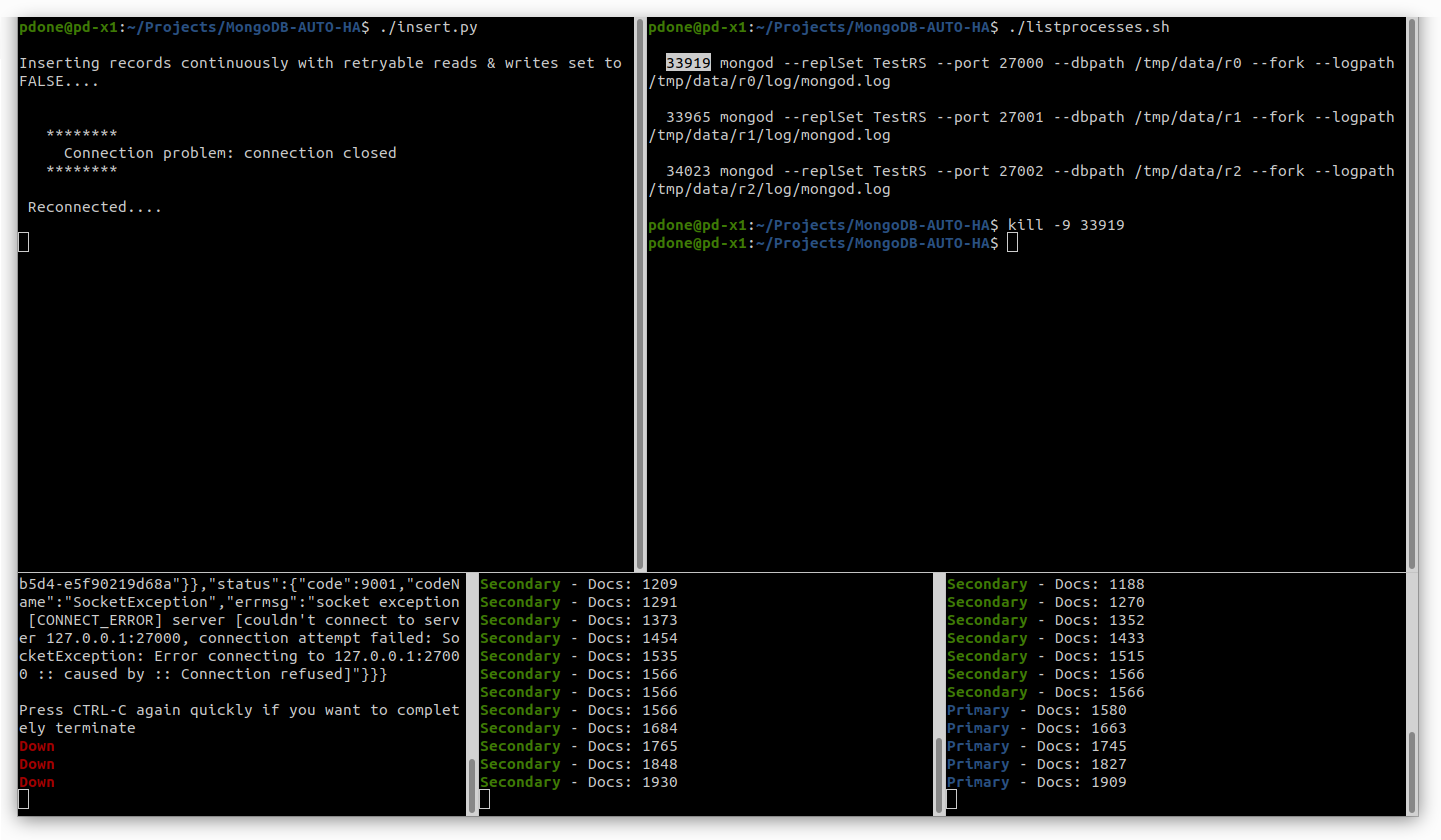Click 'Secondary - Docs: 1535' row

click(x=579, y=656)
